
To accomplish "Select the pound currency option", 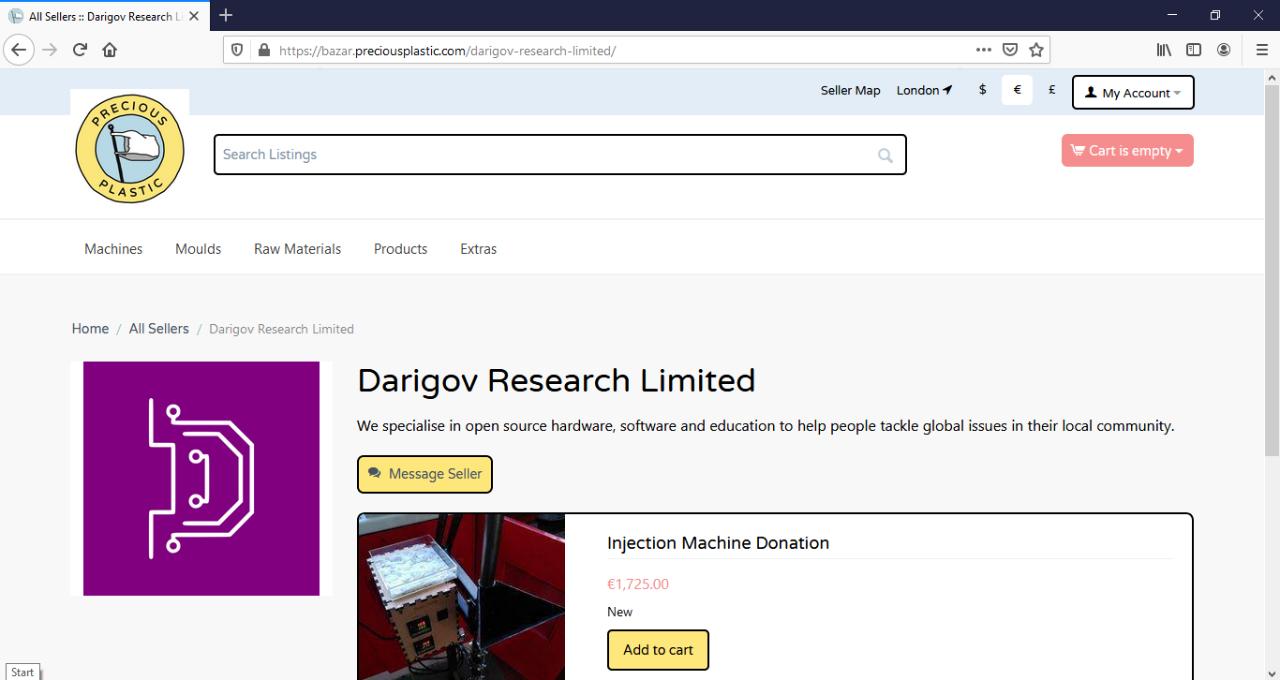I will [x=1052, y=90].
